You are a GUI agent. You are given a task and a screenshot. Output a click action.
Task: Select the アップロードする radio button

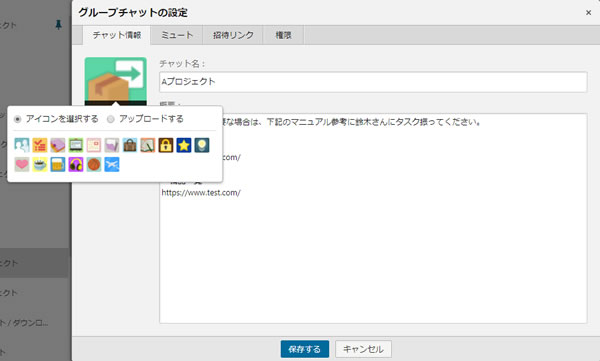click(x=111, y=119)
